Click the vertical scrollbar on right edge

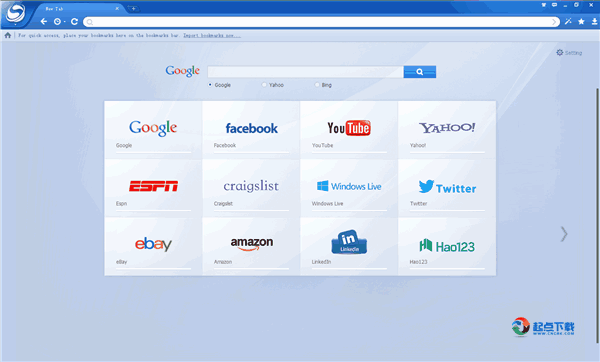[x=597, y=215]
